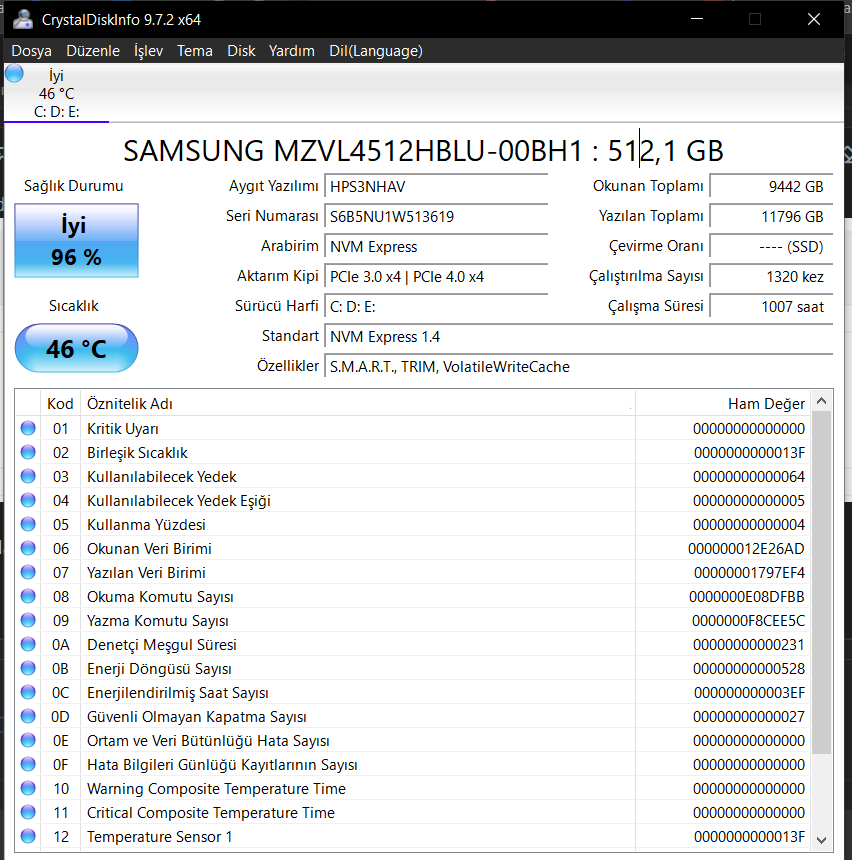Screen dimensions: 852x860
Task: Select the Kullanma Yüzdesi attribute name
Action: click(x=146, y=525)
